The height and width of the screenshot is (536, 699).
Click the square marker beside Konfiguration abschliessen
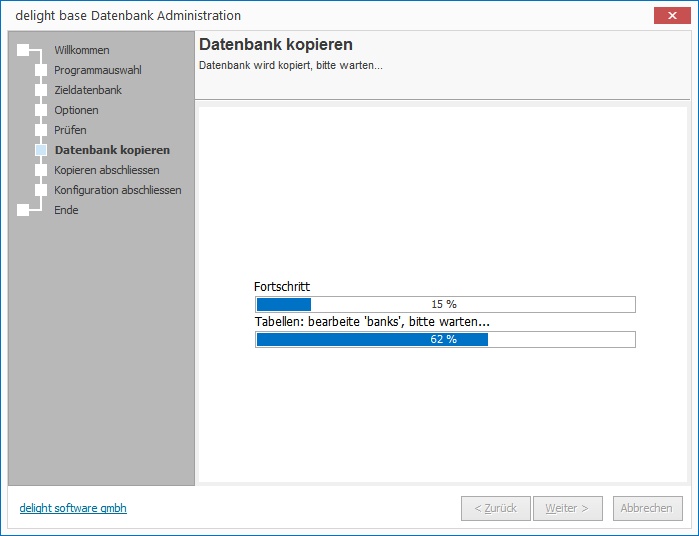click(x=41, y=190)
